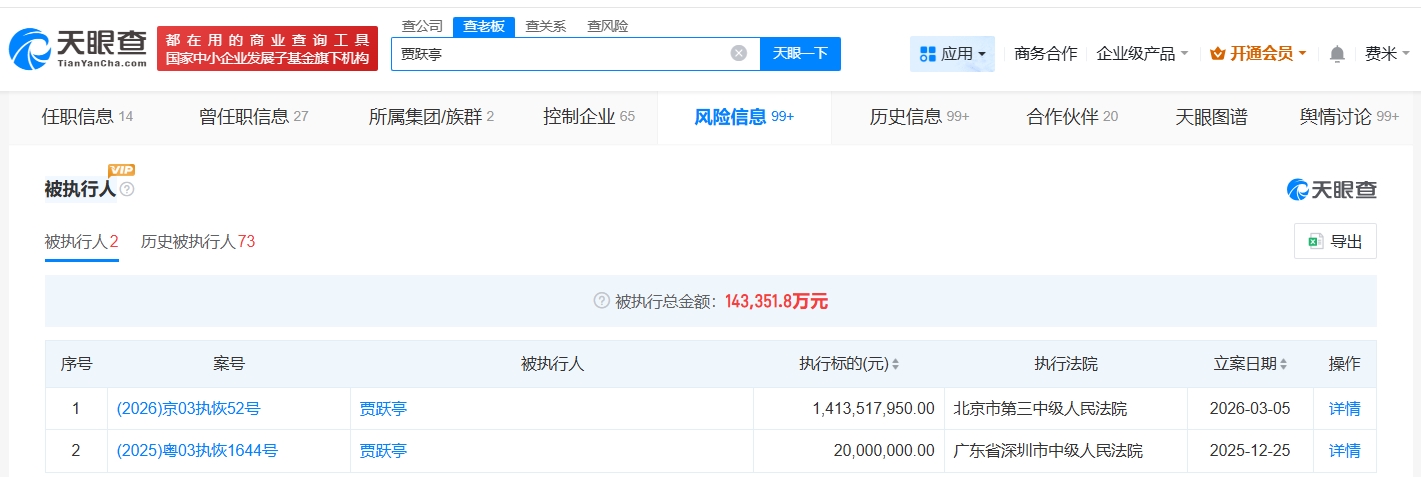Click 北京市第三中级人民法院 cell
Image resolution: width=1421 pixels, height=477 pixels.
[x=1039, y=408]
